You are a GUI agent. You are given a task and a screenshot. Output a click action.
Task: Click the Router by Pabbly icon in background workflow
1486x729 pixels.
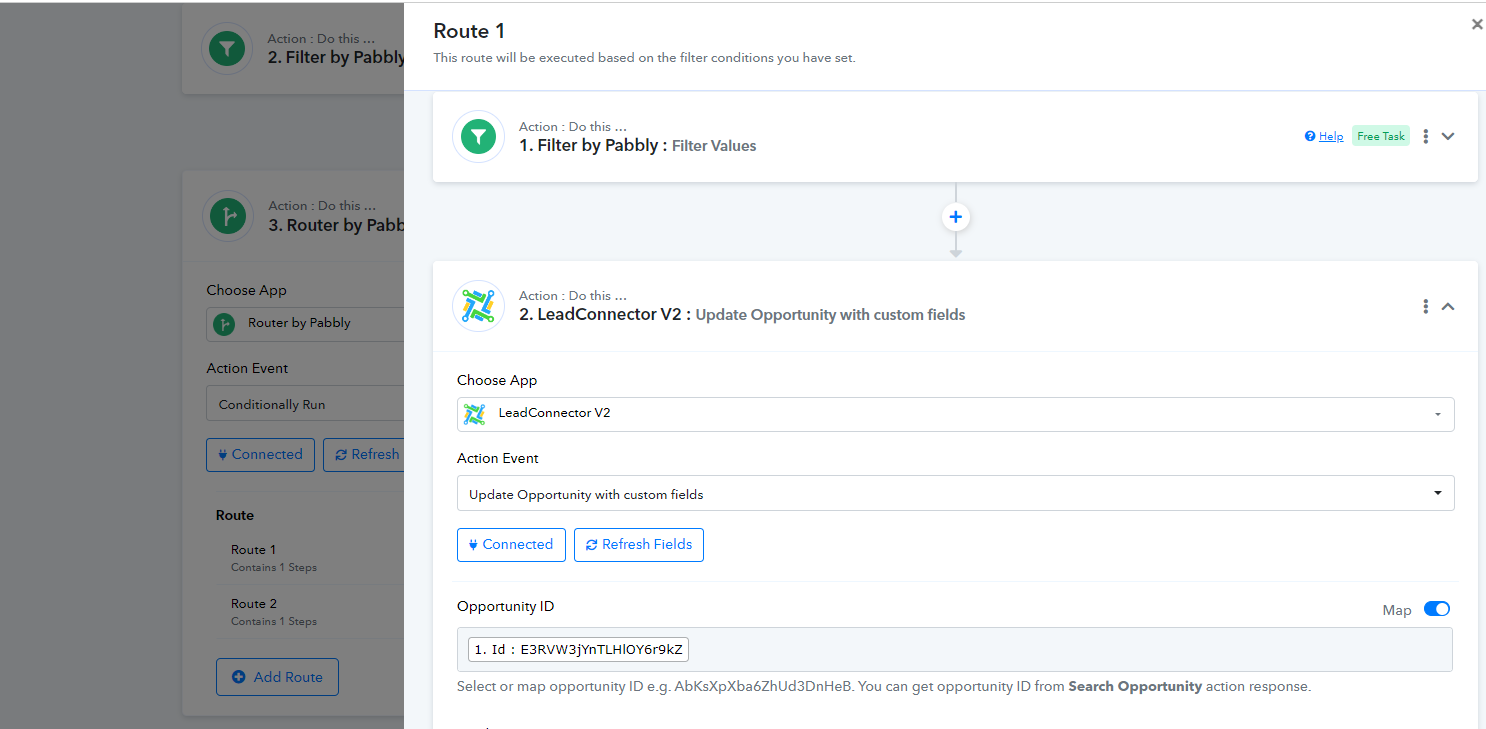click(228, 217)
